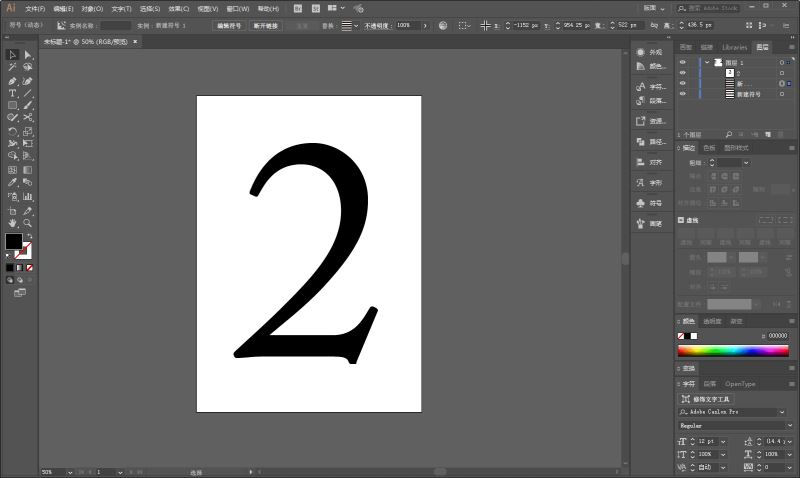This screenshot has height=478, width=800.
Task: Open the Symbols (符号) panel icon
Action: point(641,203)
